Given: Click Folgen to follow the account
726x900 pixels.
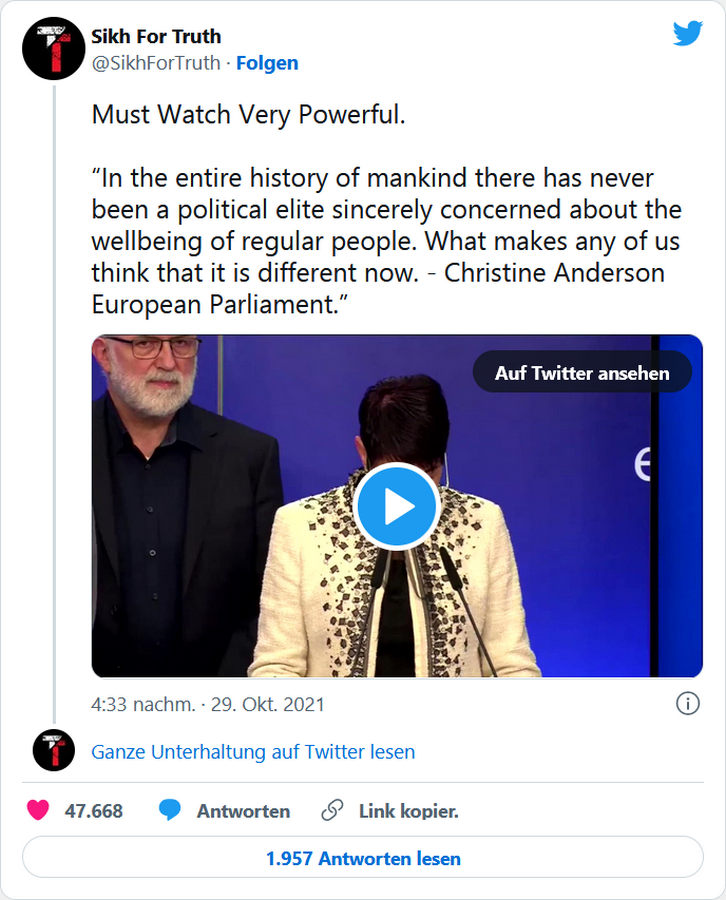Looking at the screenshot, I should click(x=267, y=63).
